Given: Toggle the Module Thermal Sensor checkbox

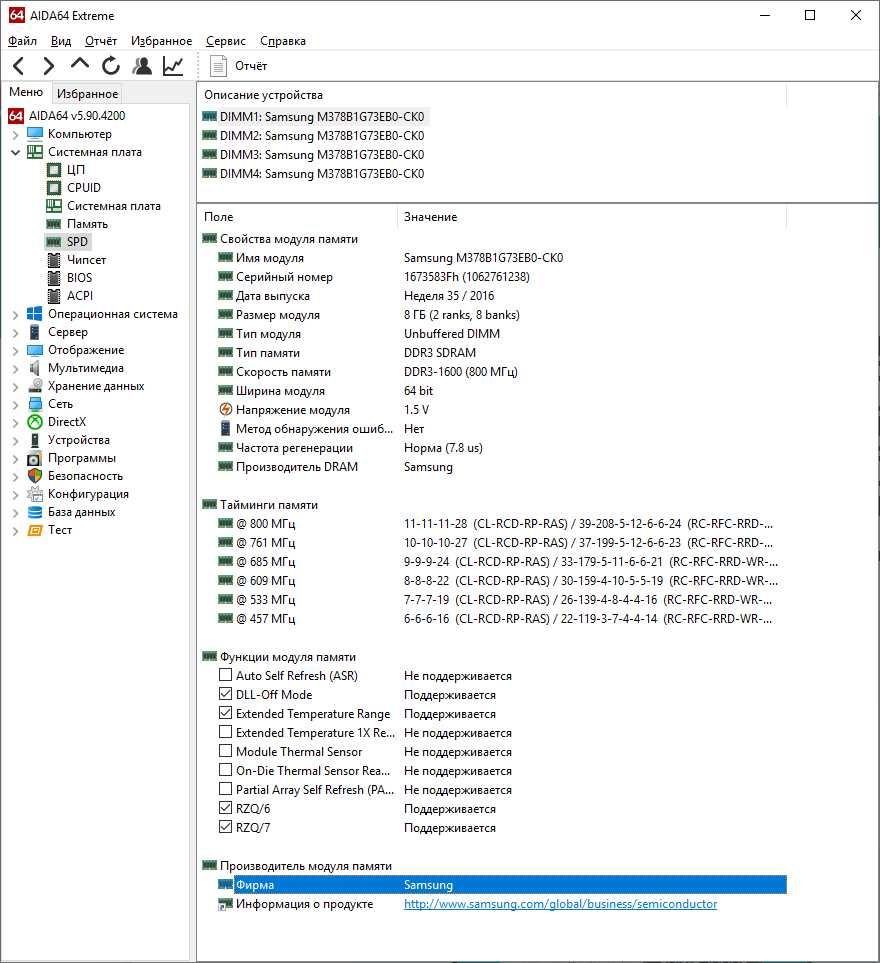Looking at the screenshot, I should pos(225,751).
